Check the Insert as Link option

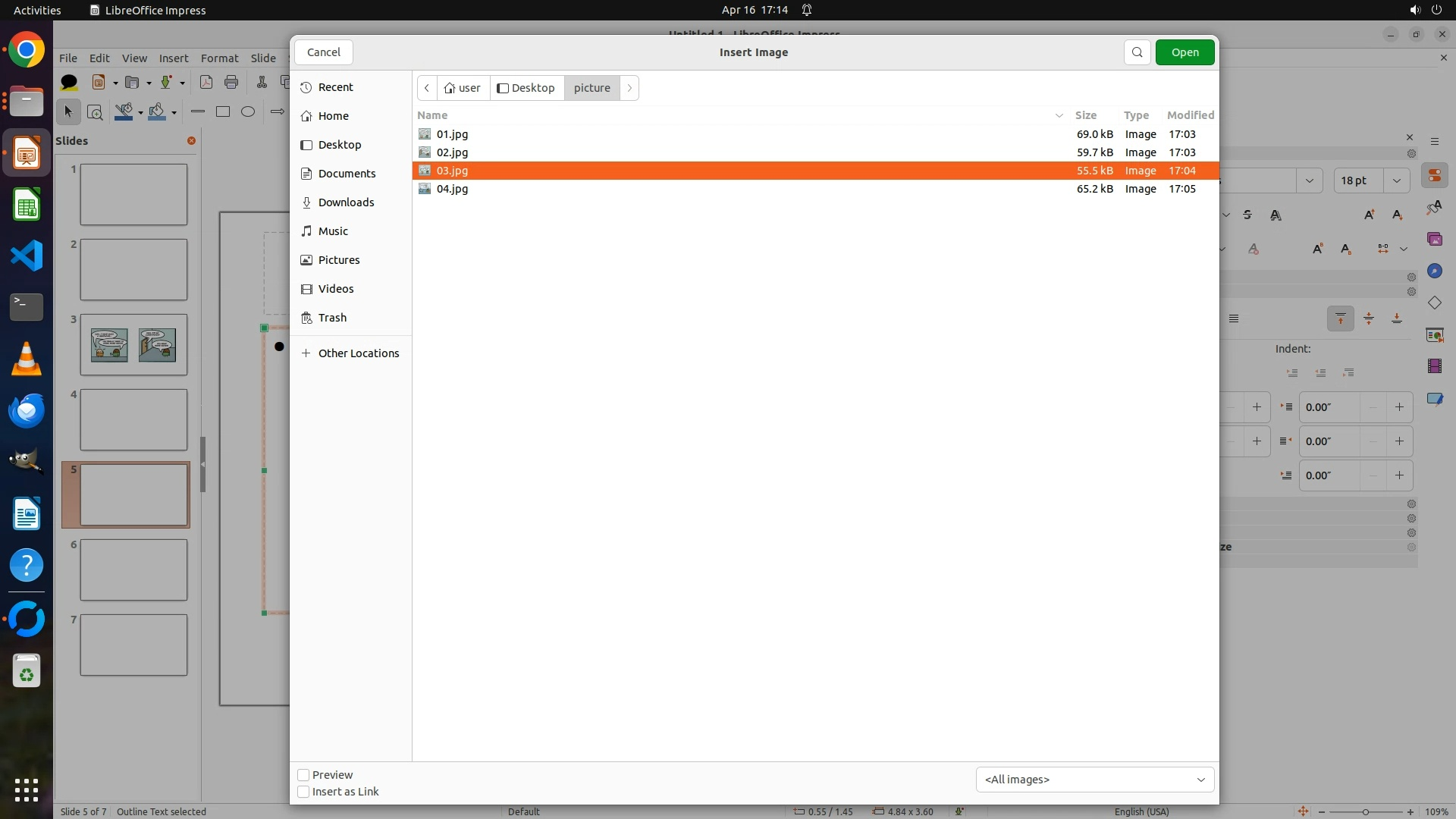pos(303,792)
